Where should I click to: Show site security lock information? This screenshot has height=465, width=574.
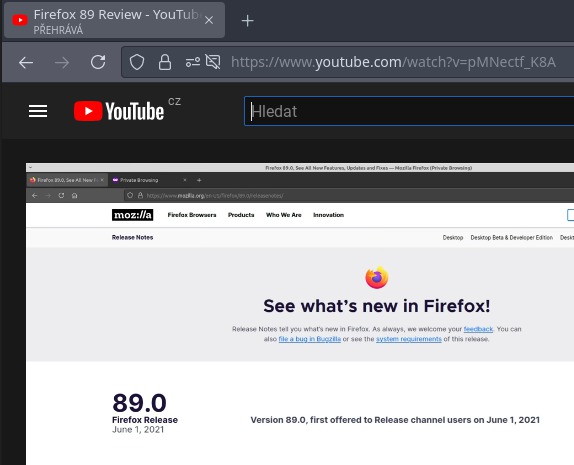[x=165, y=62]
